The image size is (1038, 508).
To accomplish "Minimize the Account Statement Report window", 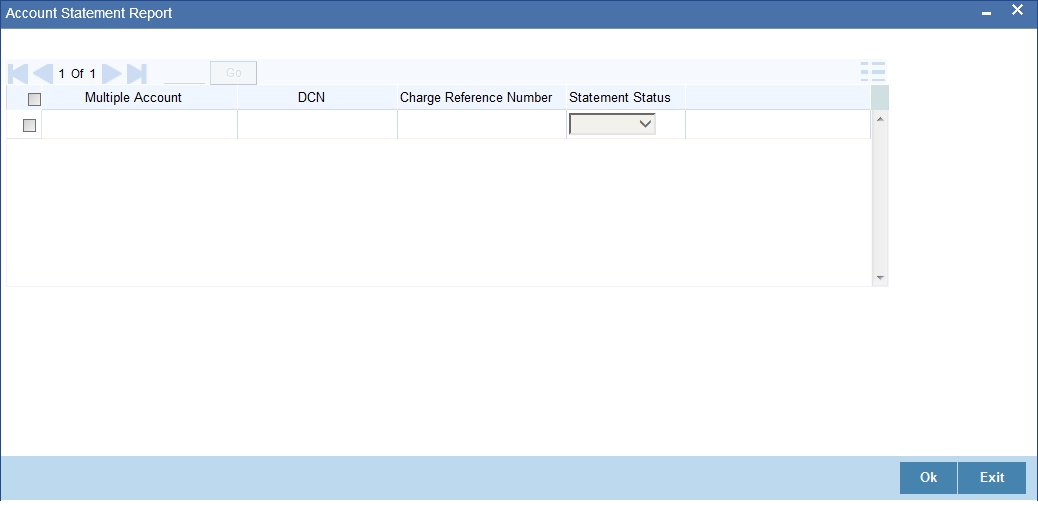I will (986, 13).
